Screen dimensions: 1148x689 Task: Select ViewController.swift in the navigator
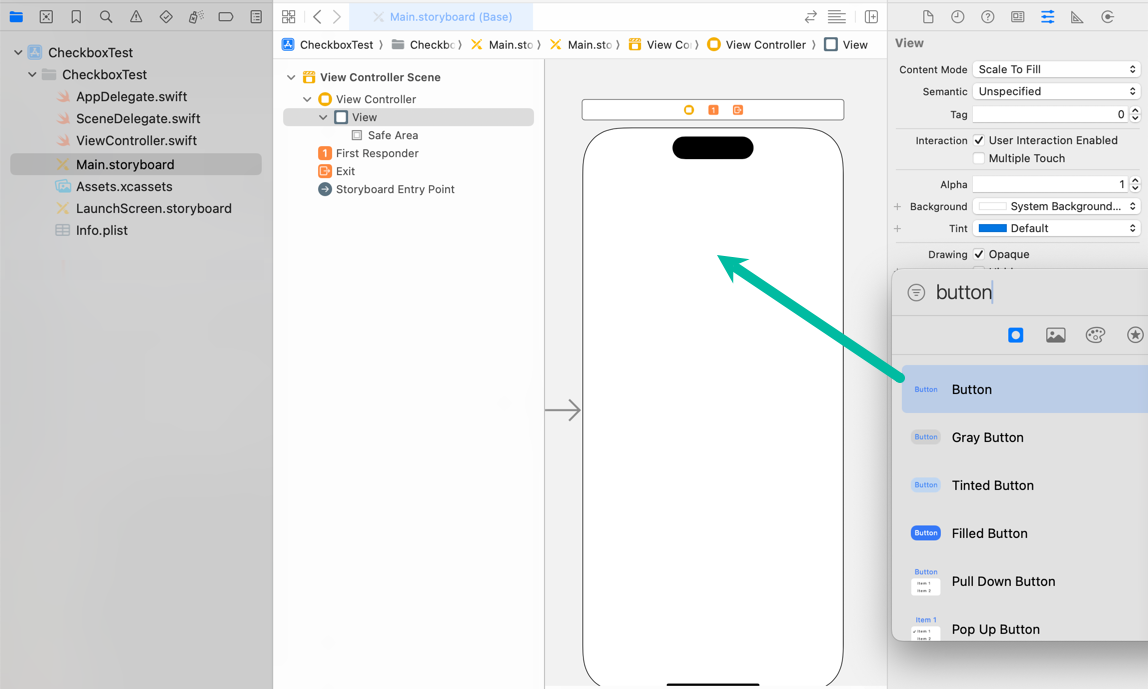coord(136,141)
